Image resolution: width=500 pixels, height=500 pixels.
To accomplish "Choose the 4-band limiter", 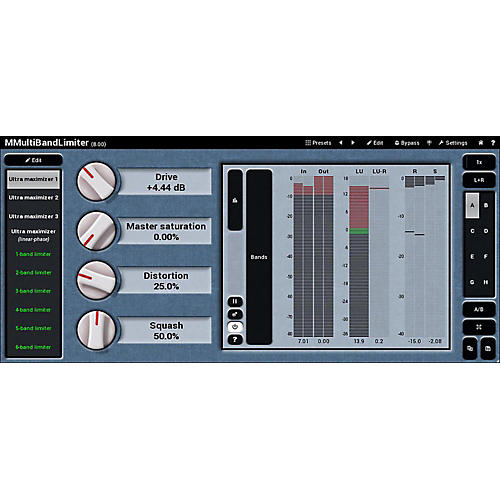I will 33,310.
